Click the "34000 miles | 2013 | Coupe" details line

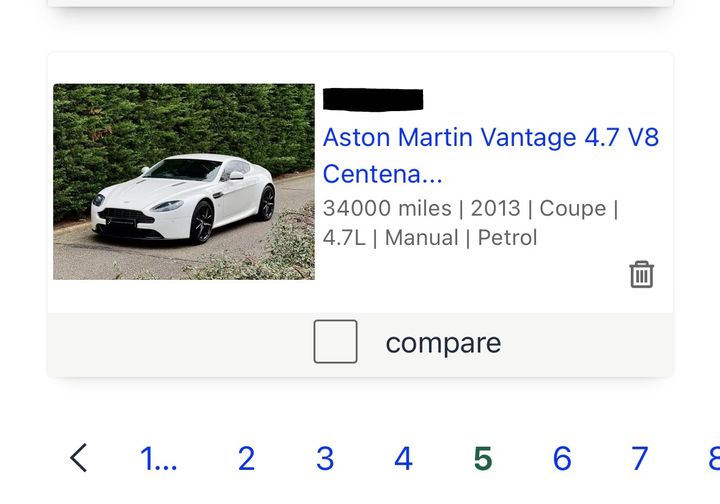tap(470, 208)
